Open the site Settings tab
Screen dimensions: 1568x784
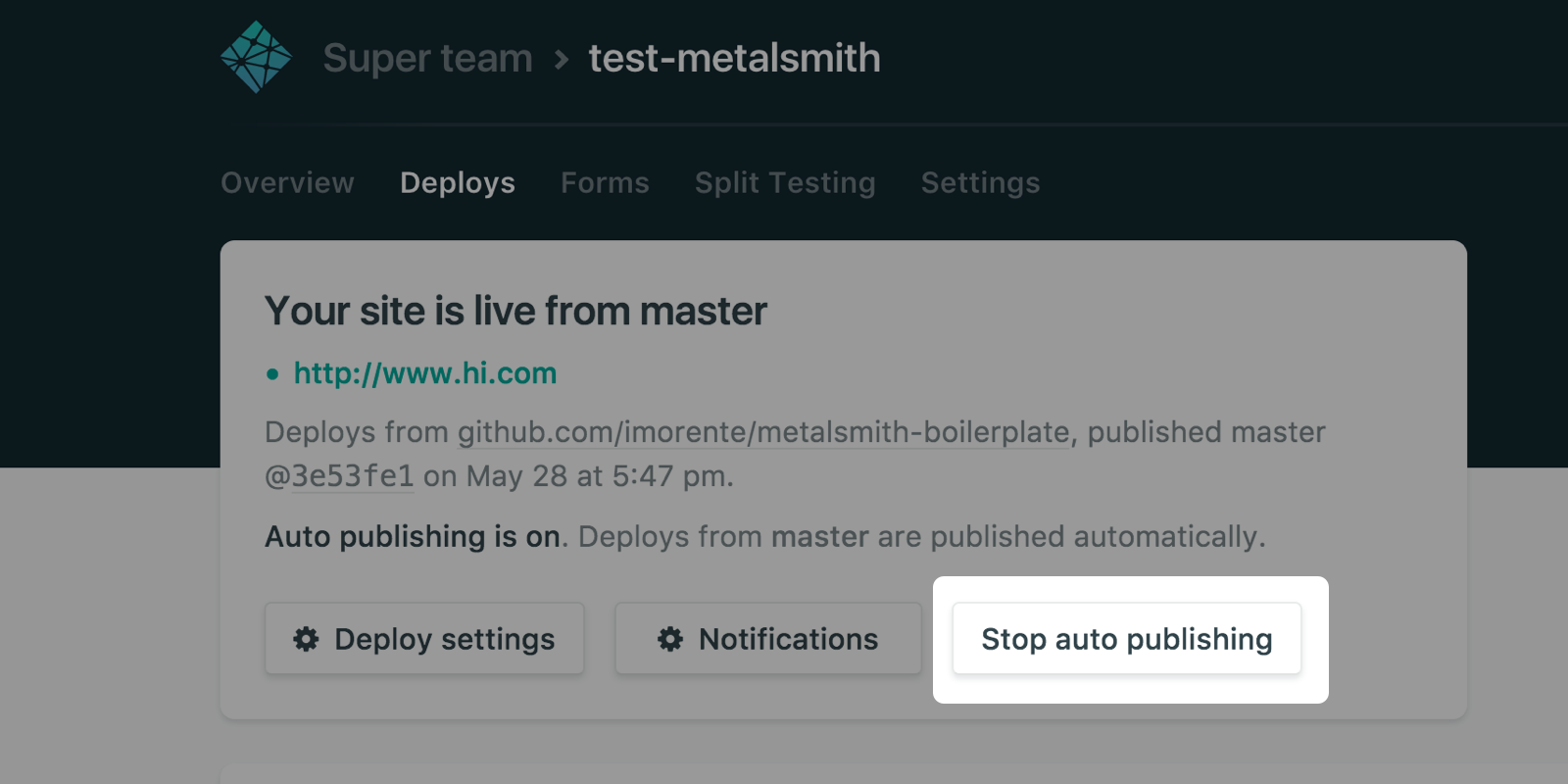coord(980,183)
